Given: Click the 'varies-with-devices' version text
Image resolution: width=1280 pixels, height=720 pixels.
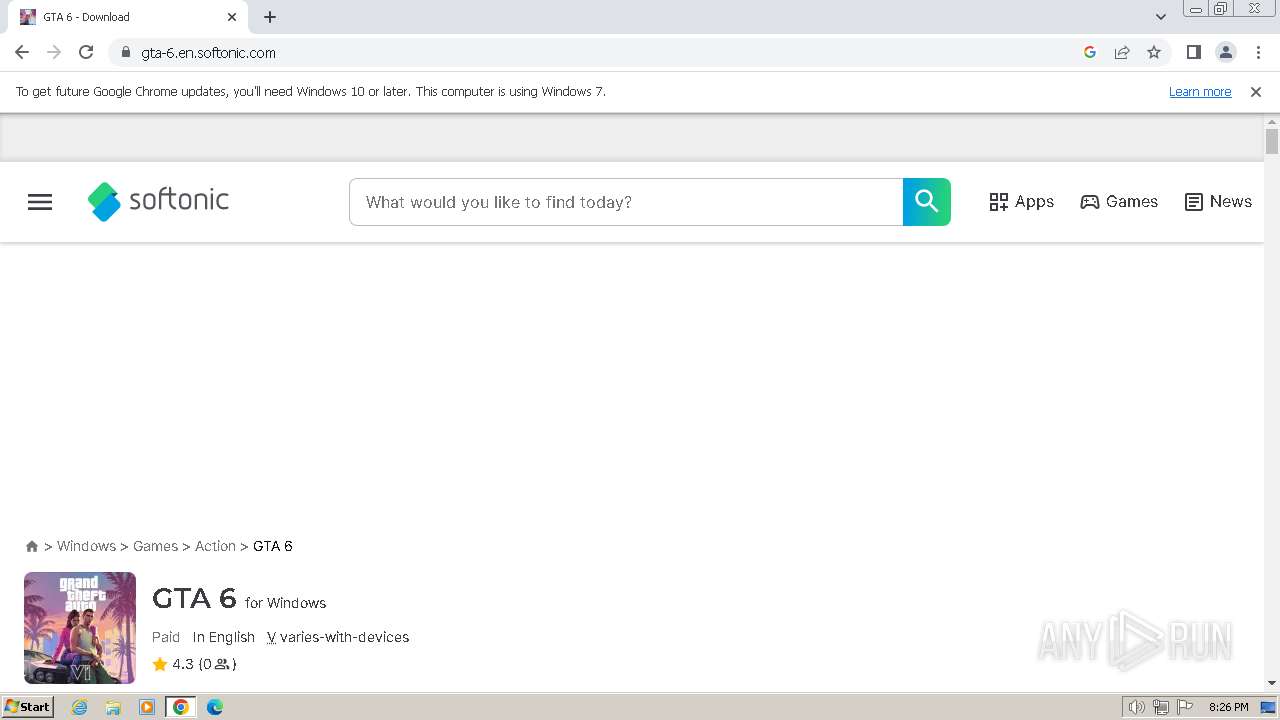Looking at the screenshot, I should 344,637.
